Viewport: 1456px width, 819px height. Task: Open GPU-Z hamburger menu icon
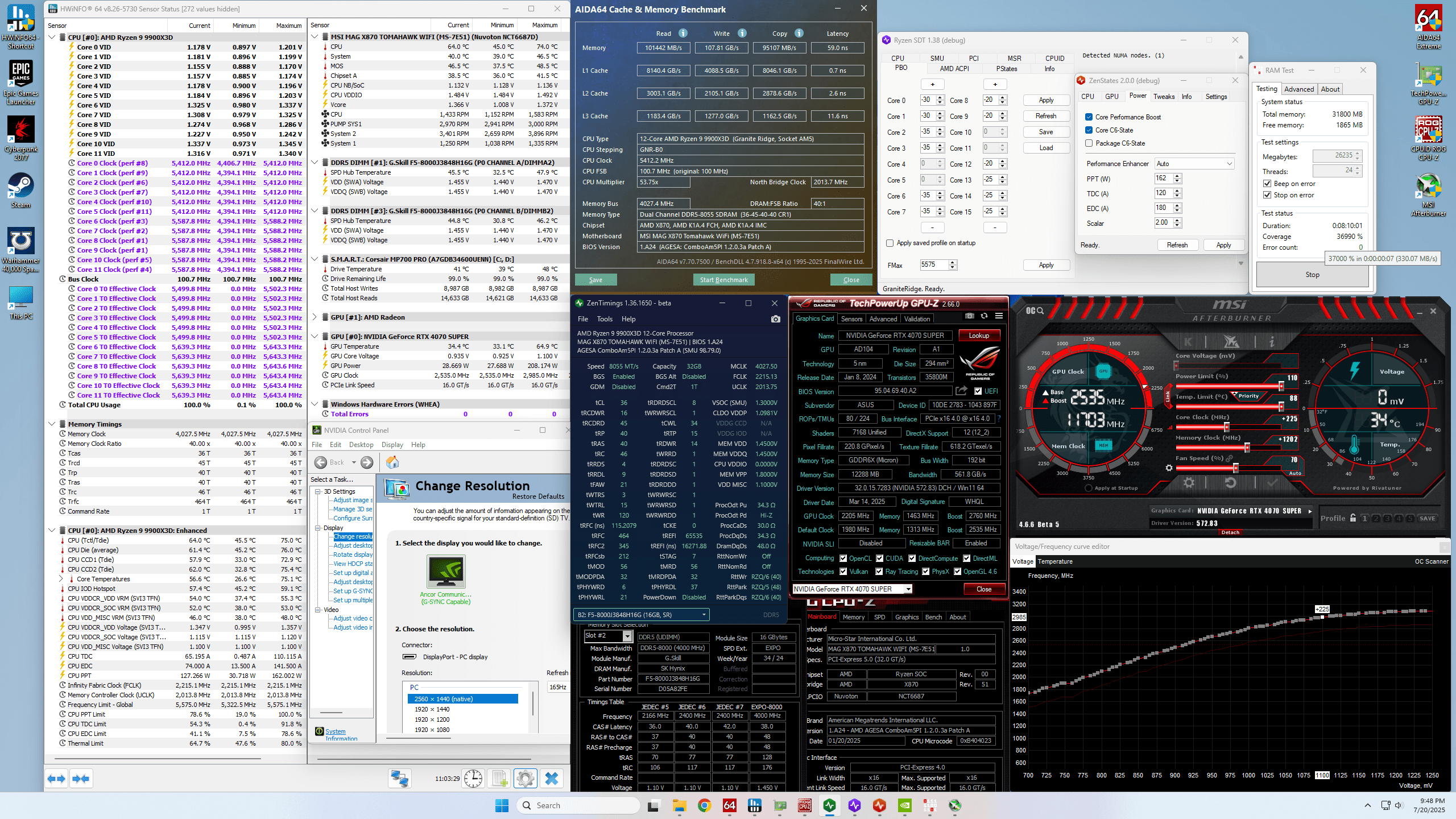click(999, 316)
